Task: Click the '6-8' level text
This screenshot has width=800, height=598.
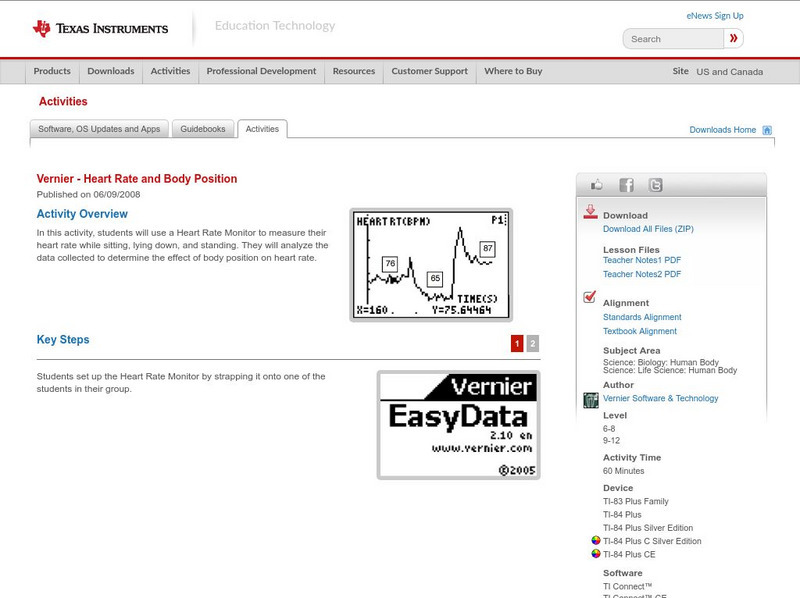Action: [609, 429]
